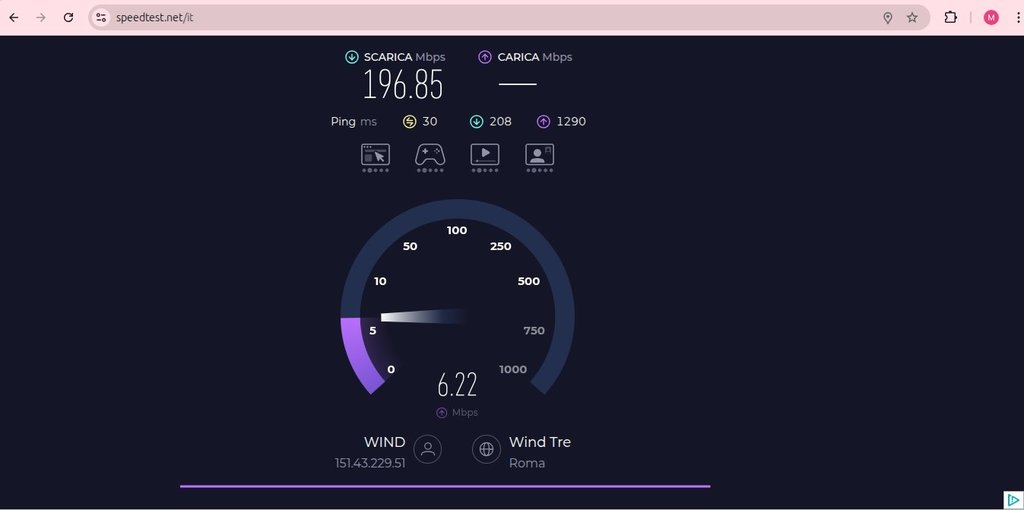This screenshot has width=1024, height=510.
Task: Open the Extensions puzzle icon
Action: click(x=951, y=18)
